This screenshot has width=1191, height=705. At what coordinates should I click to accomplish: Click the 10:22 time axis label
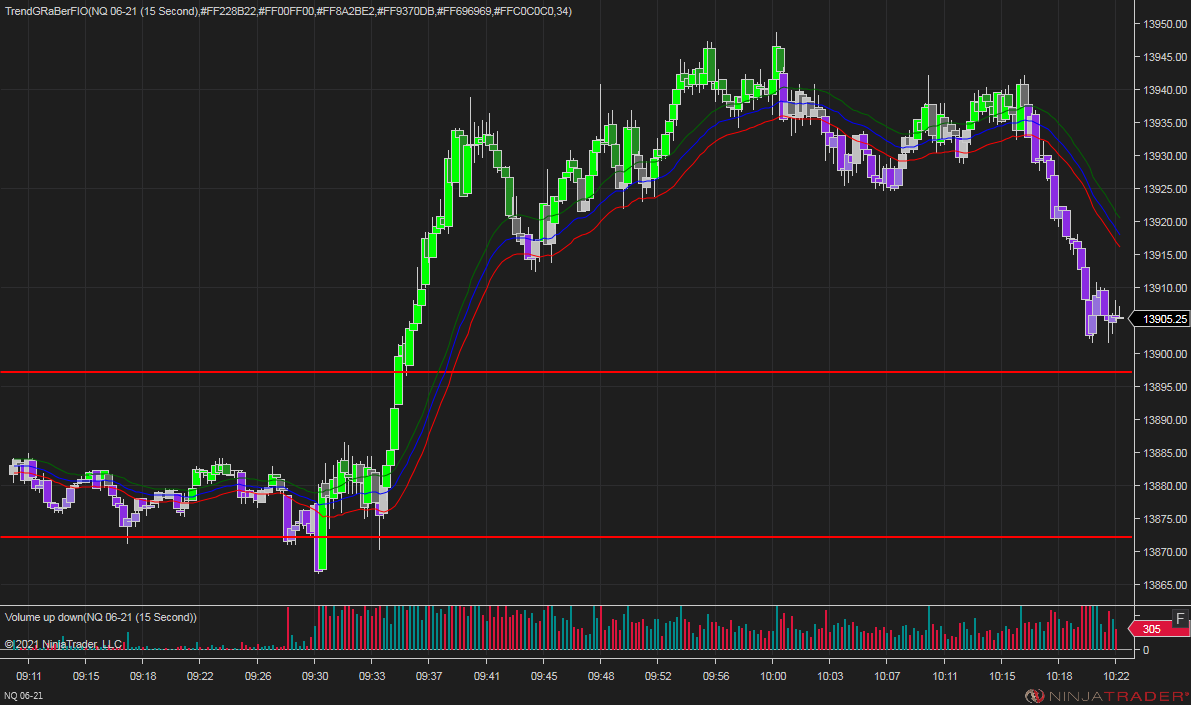[1116, 676]
